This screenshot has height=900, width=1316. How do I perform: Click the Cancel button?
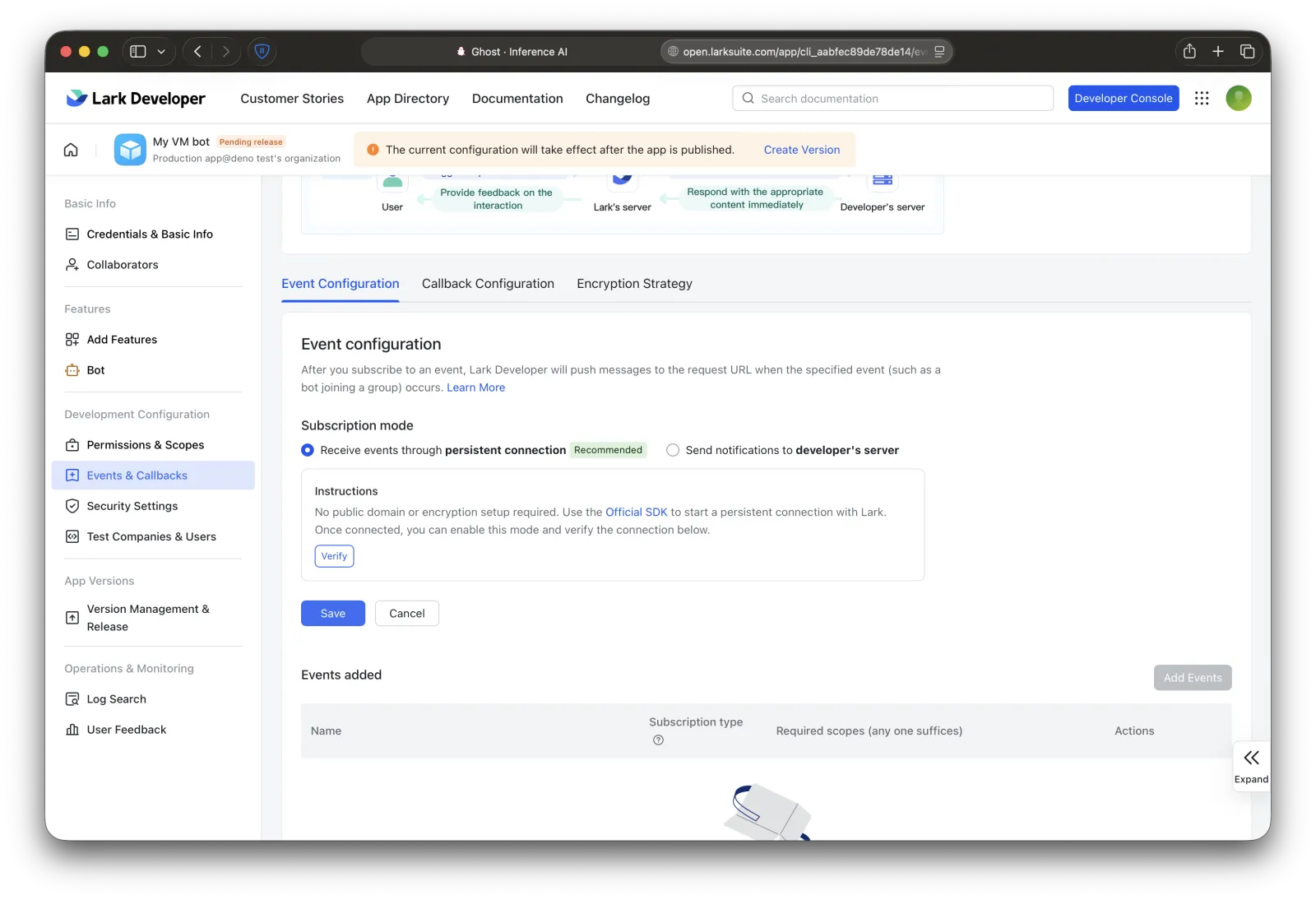pos(407,614)
